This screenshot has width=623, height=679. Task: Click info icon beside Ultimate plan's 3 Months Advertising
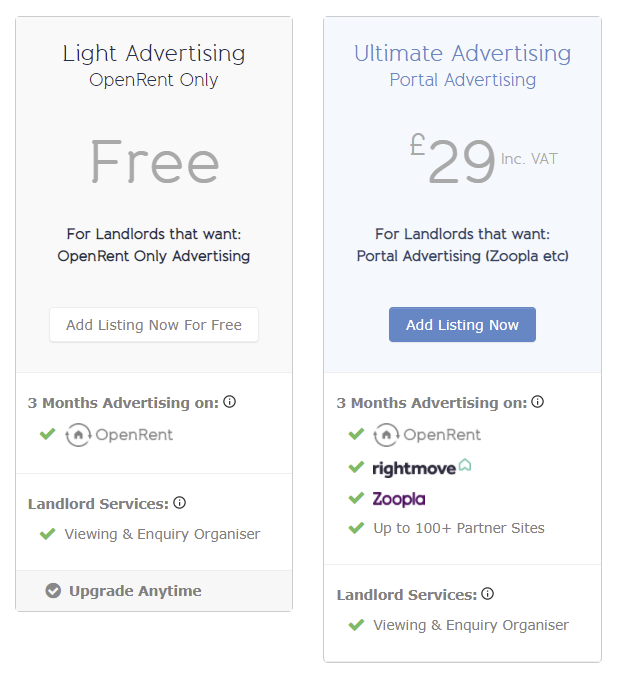(x=538, y=402)
